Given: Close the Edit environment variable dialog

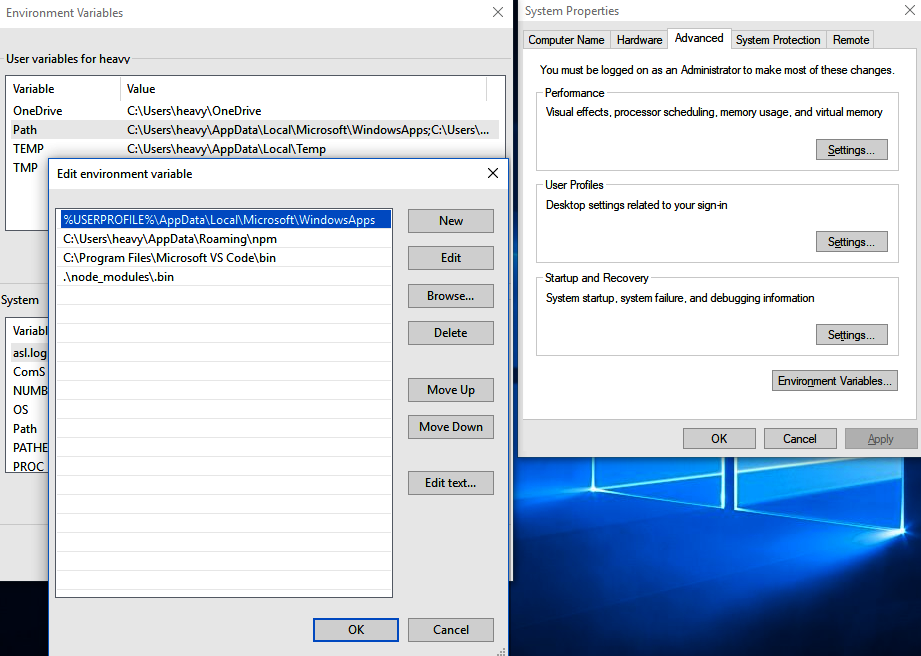Looking at the screenshot, I should click(x=492, y=173).
